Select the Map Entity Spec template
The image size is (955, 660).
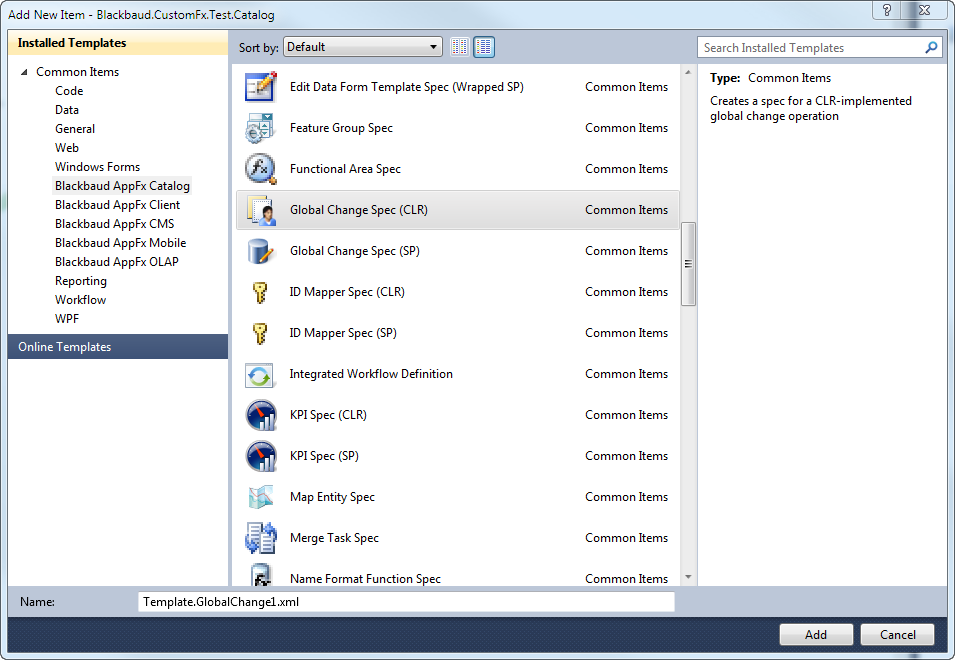pyautogui.click(x=457, y=497)
